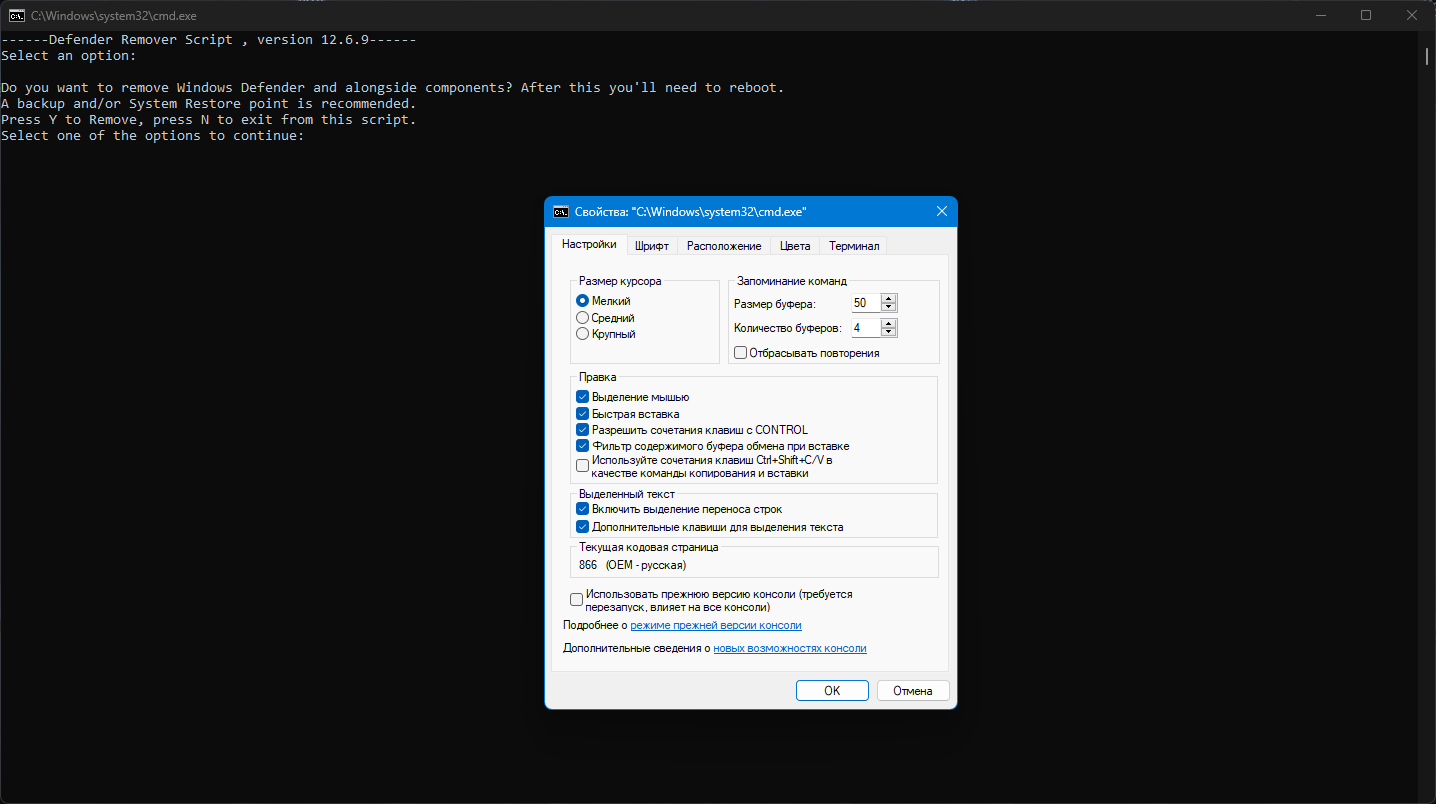The image size is (1436, 804).
Task: Click the cmd.exe icon in main window title
Action: click(x=16, y=15)
